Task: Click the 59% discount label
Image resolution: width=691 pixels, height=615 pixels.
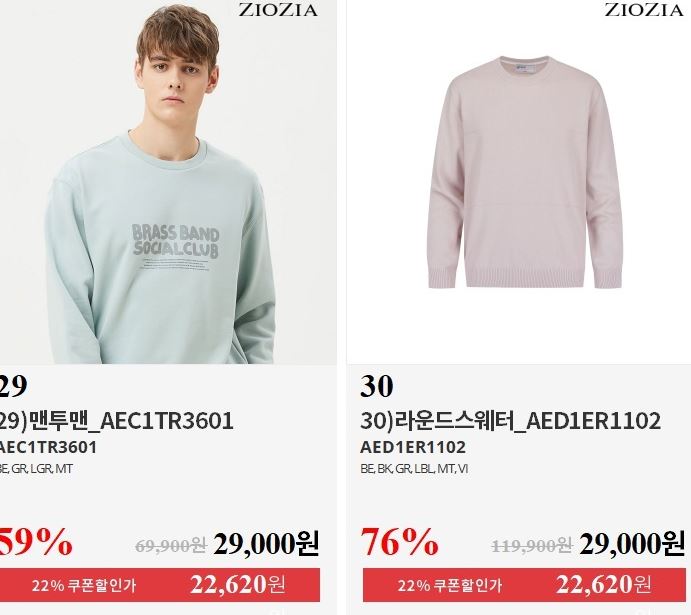Action: (x=35, y=542)
